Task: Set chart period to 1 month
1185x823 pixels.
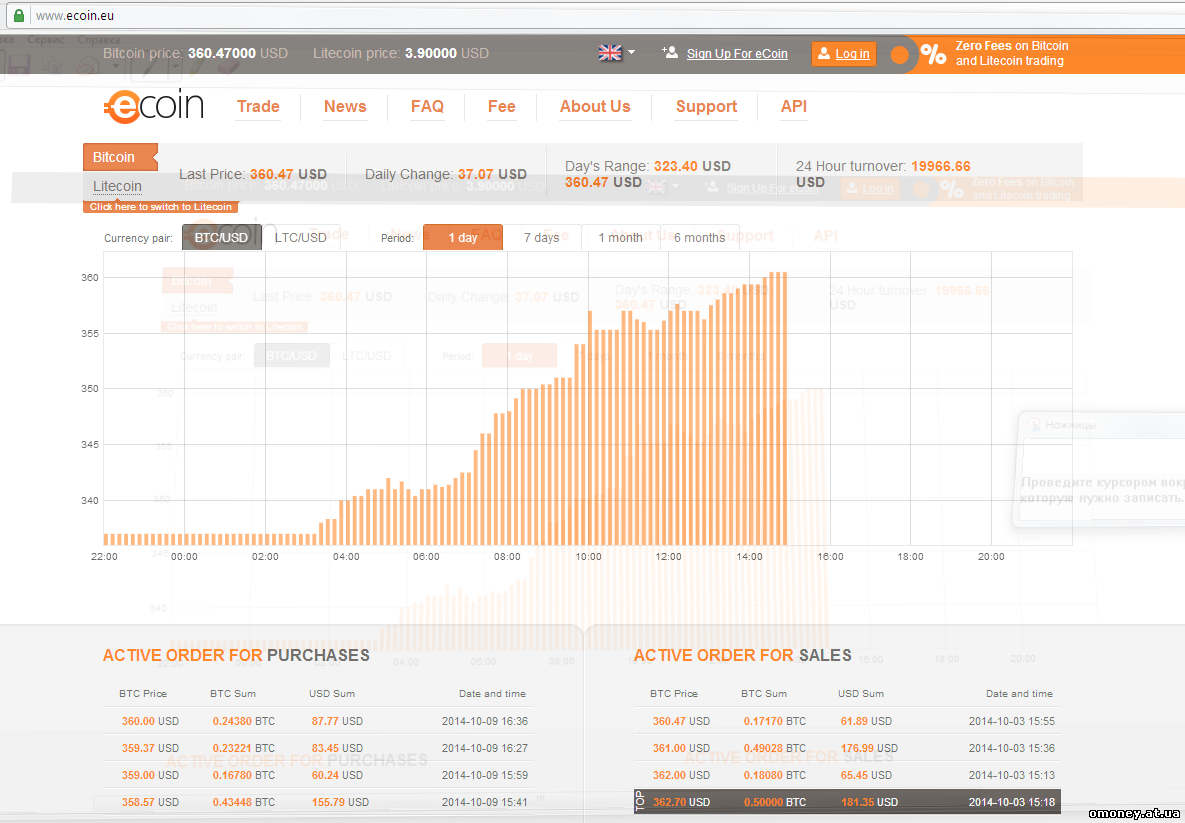Action: pyautogui.click(x=620, y=237)
